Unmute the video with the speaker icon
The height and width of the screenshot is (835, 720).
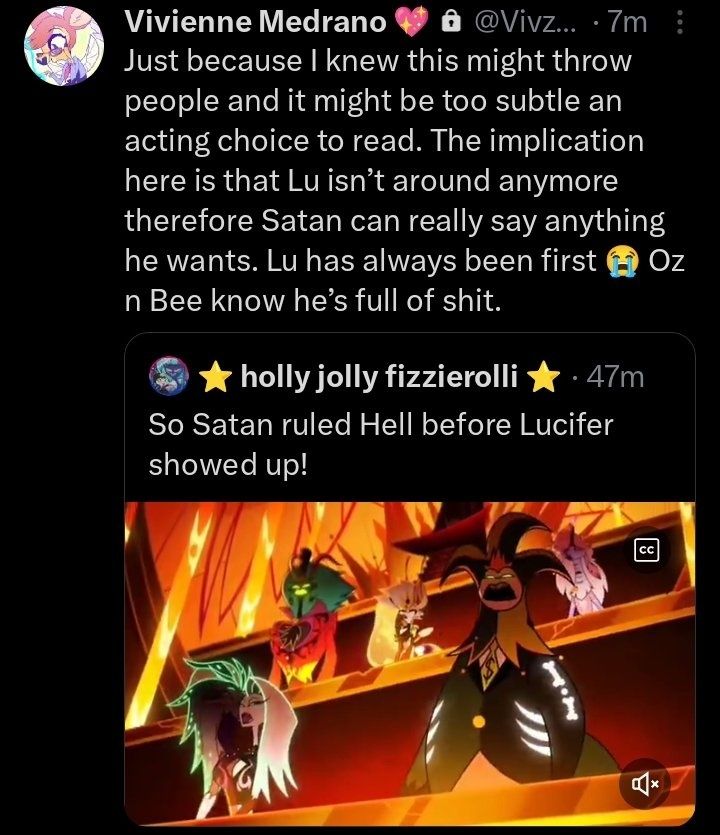pos(645,783)
